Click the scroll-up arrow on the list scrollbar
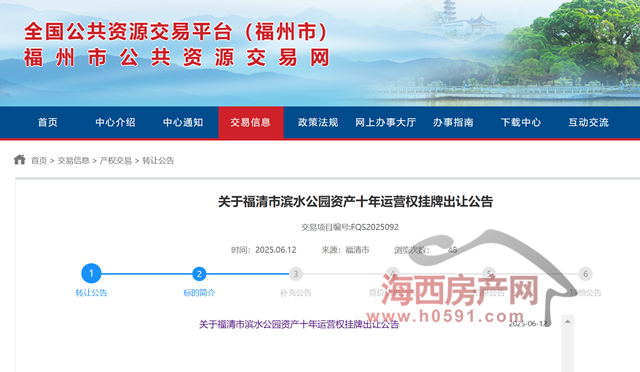This screenshot has height=372, width=640. click(567, 322)
